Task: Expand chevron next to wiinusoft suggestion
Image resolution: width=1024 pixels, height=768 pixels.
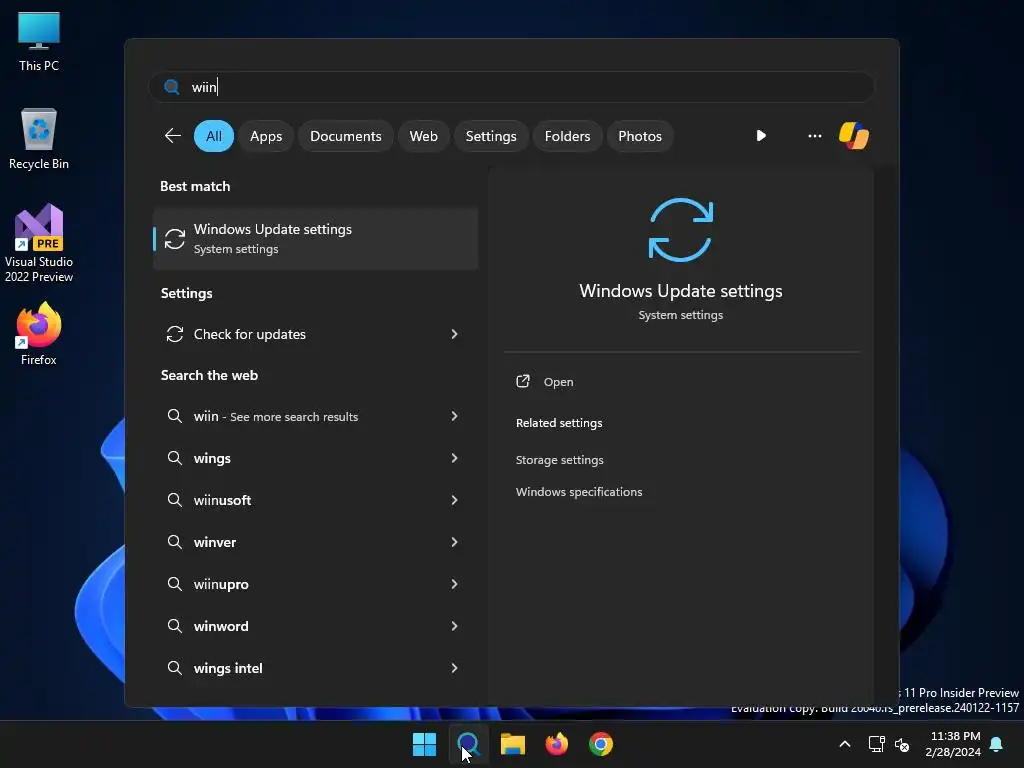Action: pyautogui.click(x=455, y=500)
